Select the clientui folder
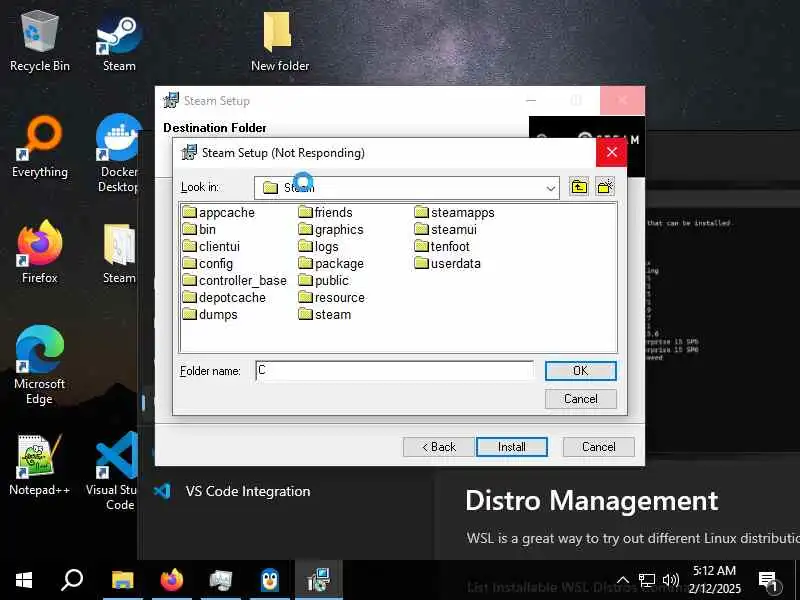This screenshot has height=600, width=800. pyautogui.click(x=211, y=246)
